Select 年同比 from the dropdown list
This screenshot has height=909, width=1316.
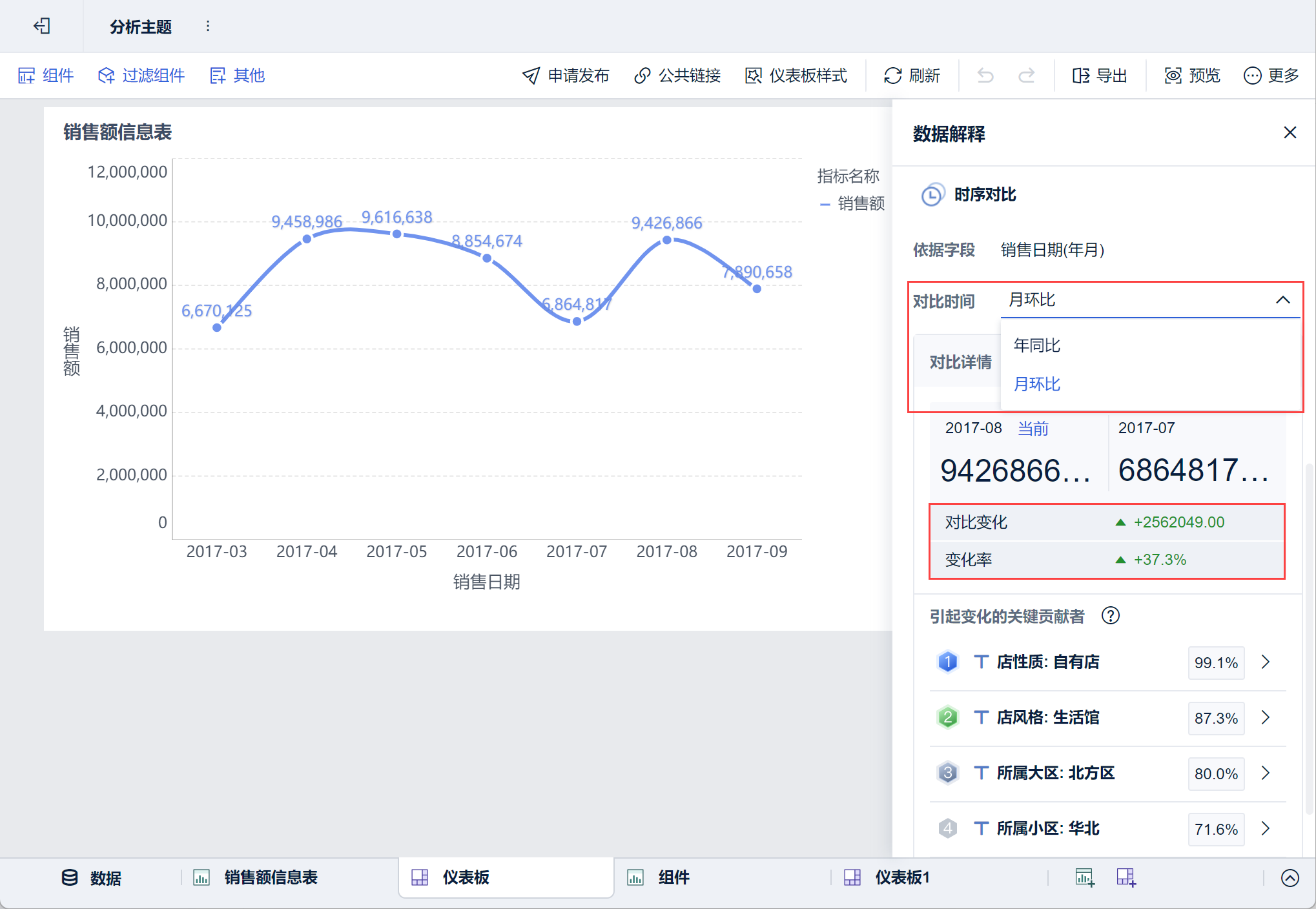[1037, 345]
